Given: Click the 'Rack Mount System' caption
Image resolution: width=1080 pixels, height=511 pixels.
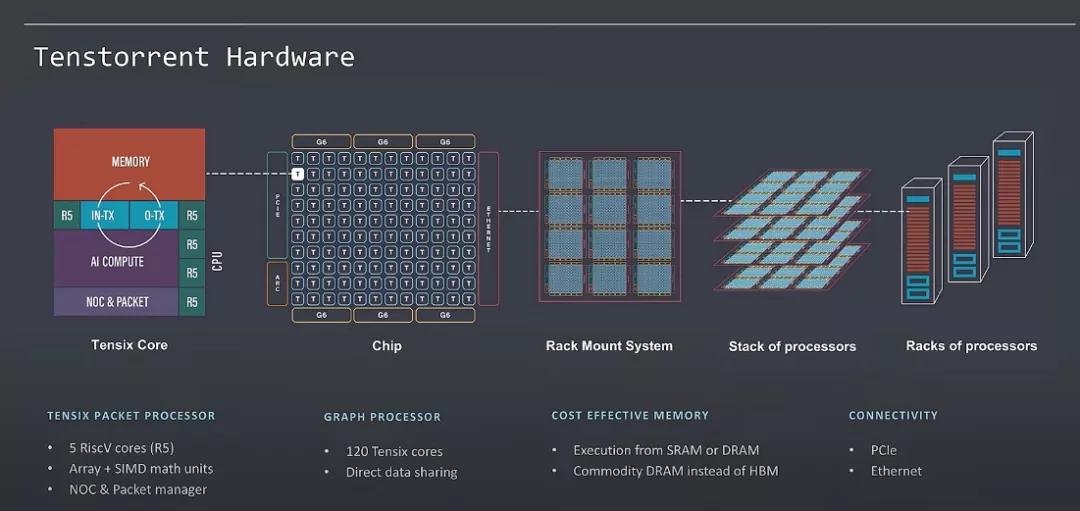Looking at the screenshot, I should 609,346.
